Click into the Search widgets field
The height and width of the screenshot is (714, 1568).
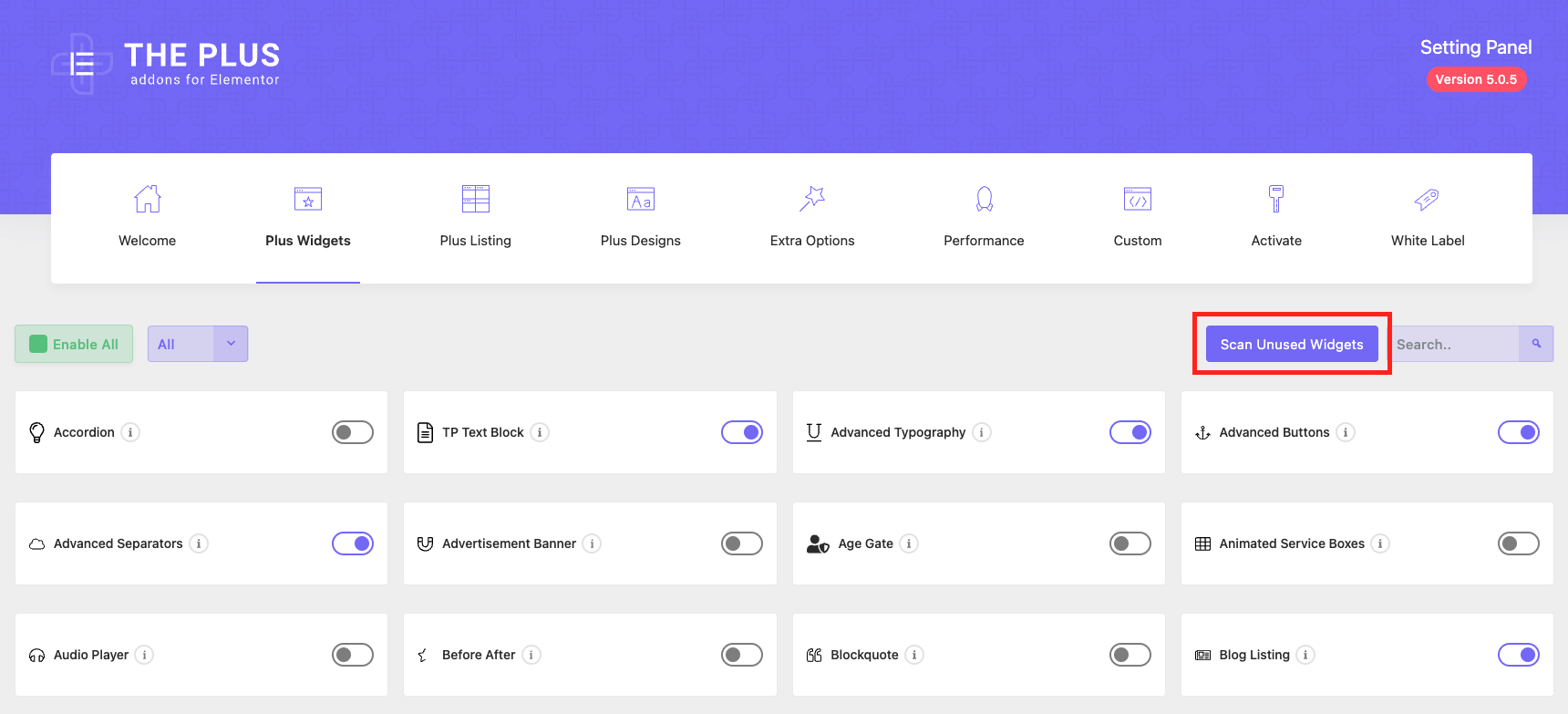click(1455, 344)
